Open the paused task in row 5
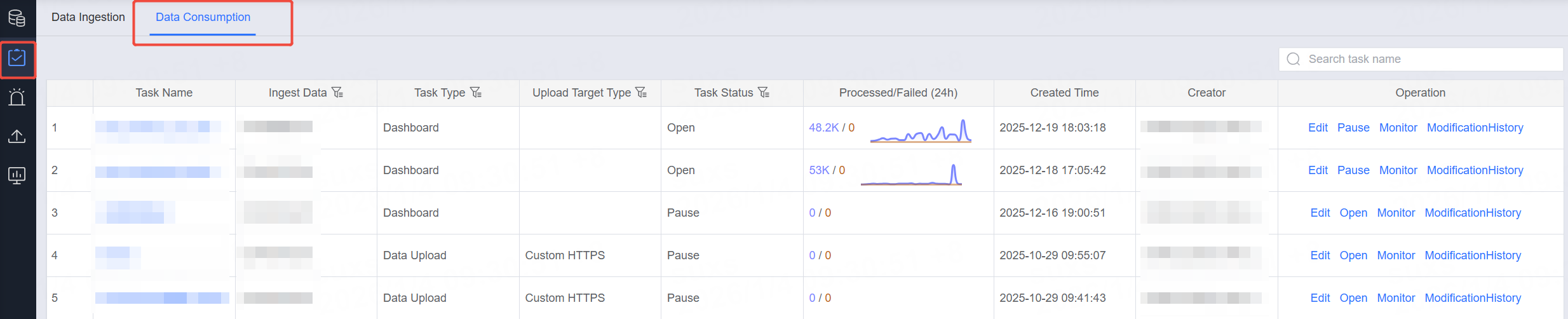This screenshot has height=319, width=1568. click(x=1353, y=298)
